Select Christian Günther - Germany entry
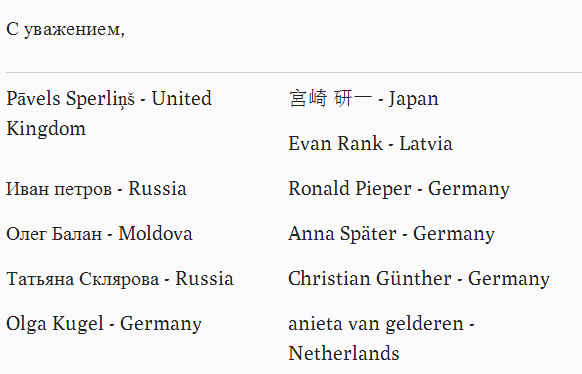 [x=419, y=279]
